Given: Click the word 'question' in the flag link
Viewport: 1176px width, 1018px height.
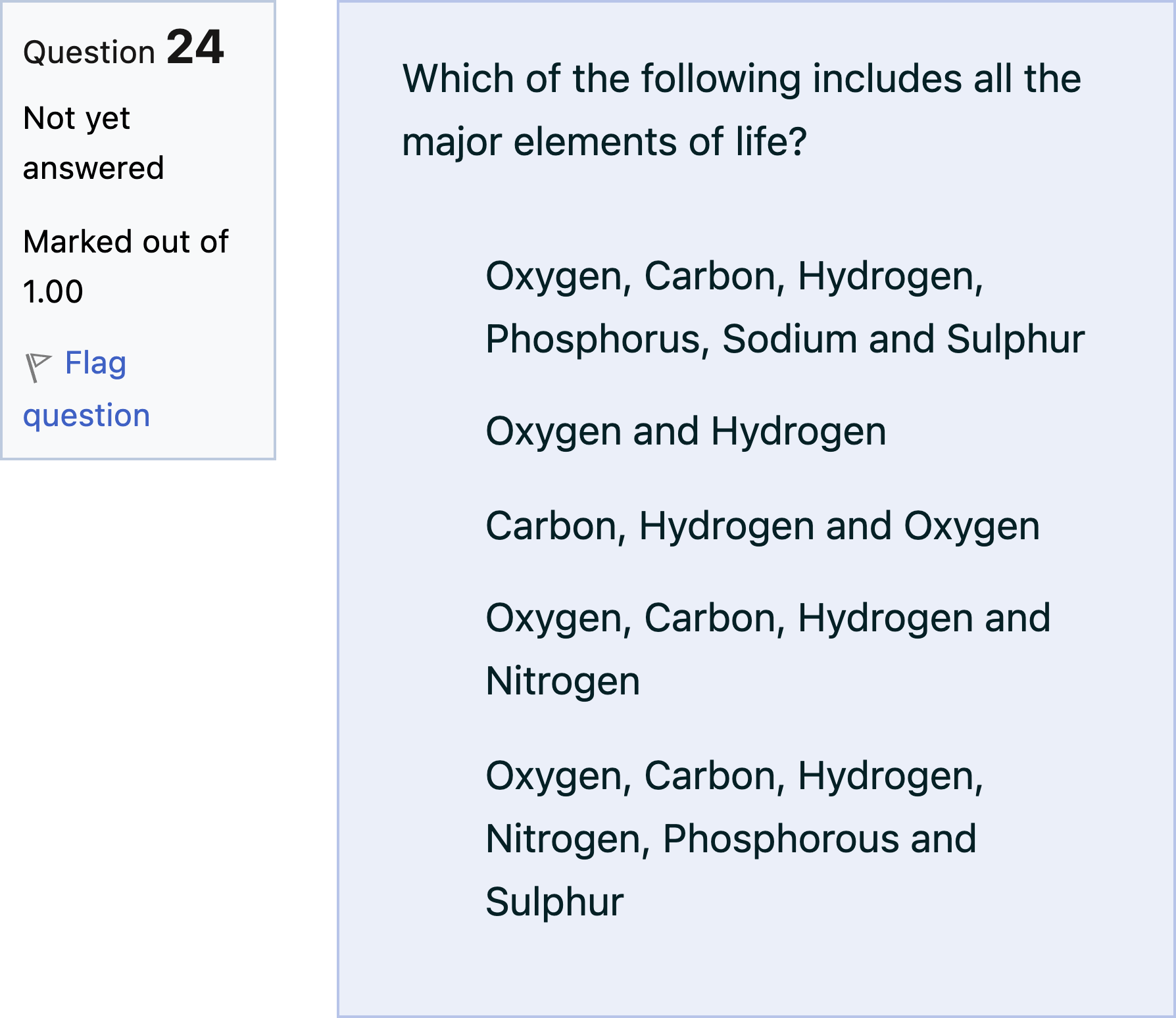Looking at the screenshot, I should pos(87,416).
